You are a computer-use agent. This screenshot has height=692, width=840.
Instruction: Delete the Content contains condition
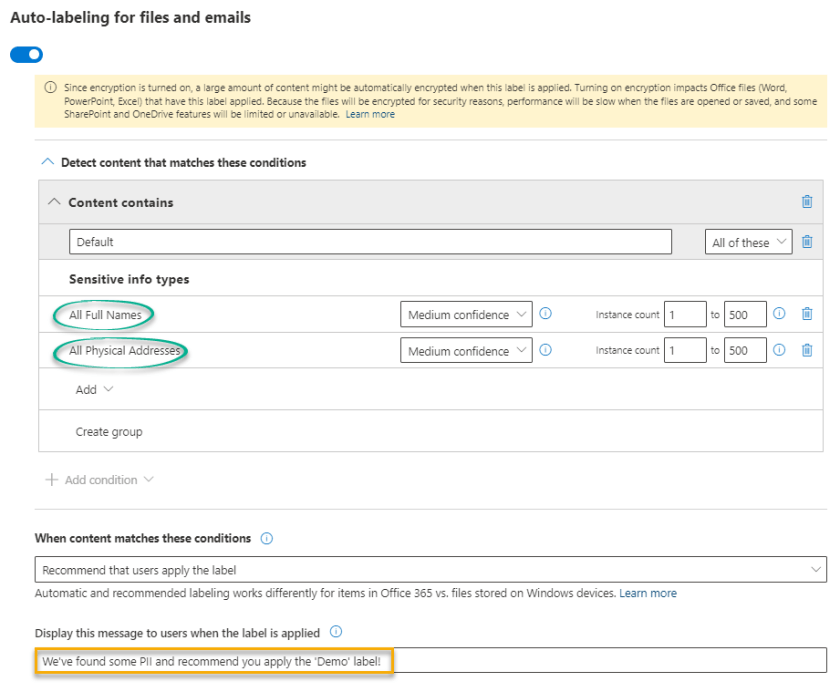point(807,202)
